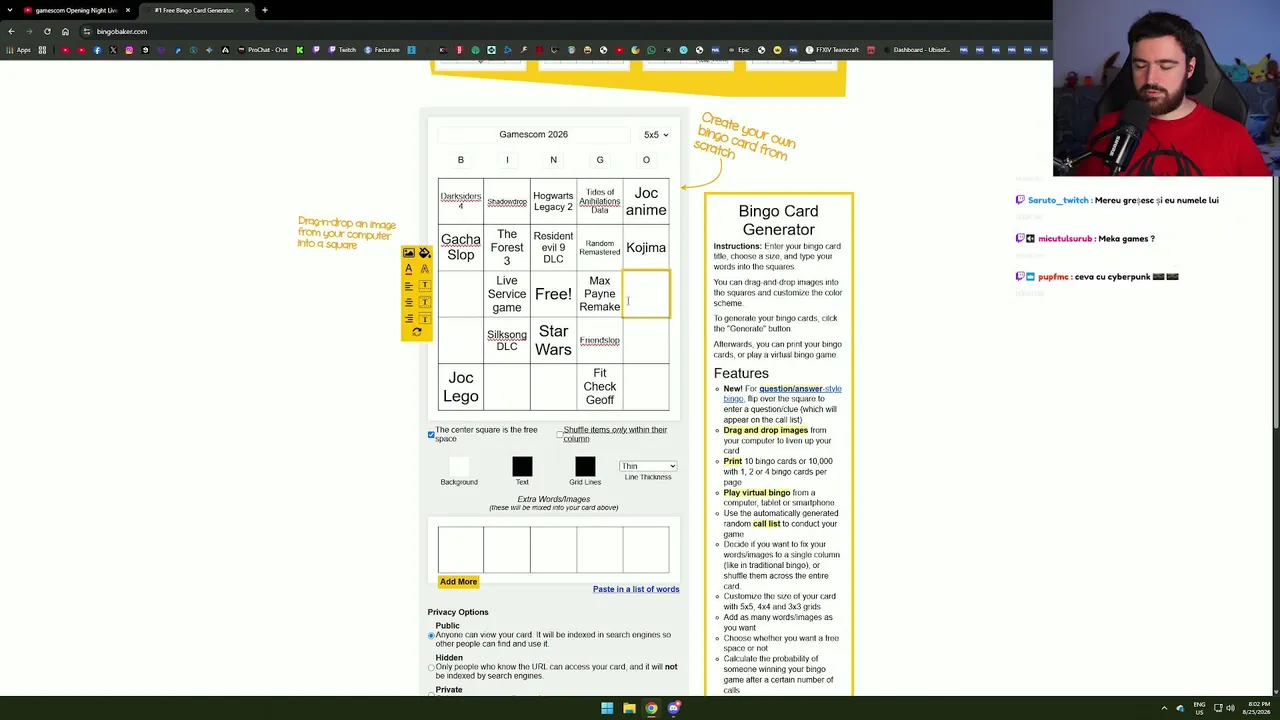The width and height of the screenshot is (1280, 720).
Task: Close the Free Bingo Card Generator tab
Action: point(247,10)
